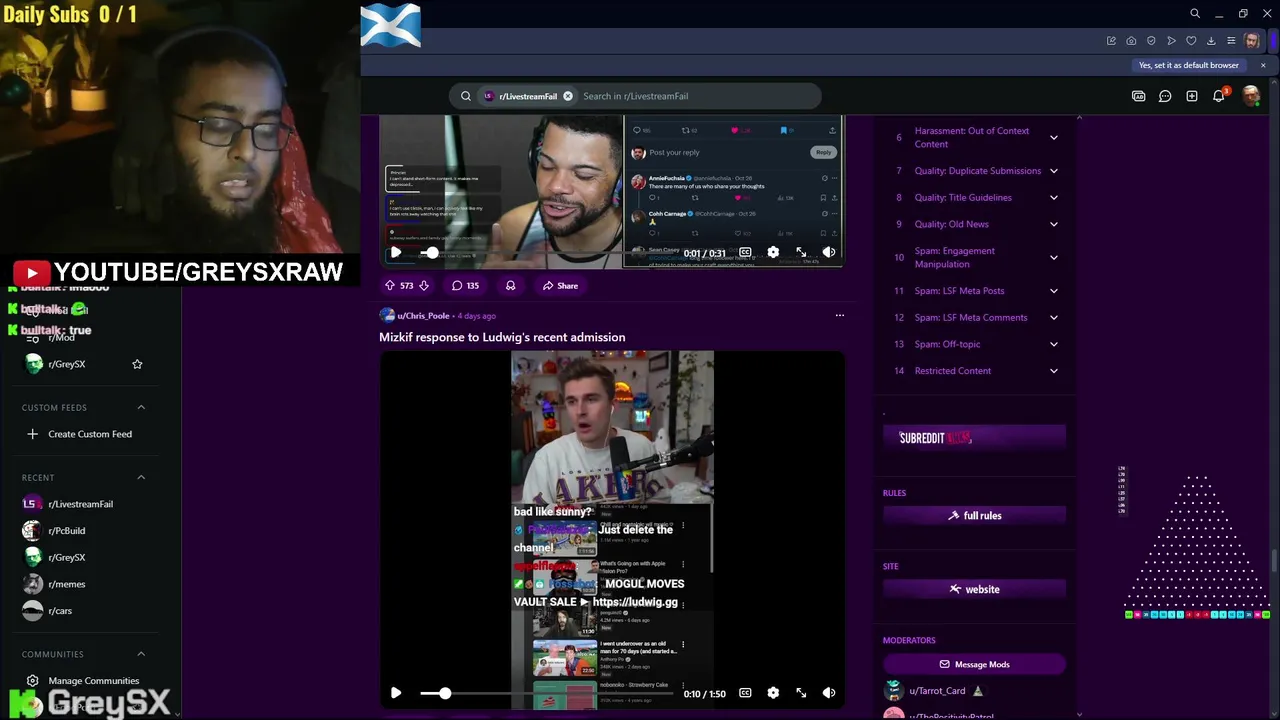Open Reddit user avatar menu
Viewport: 1280px width, 720px height.
coord(1251,96)
